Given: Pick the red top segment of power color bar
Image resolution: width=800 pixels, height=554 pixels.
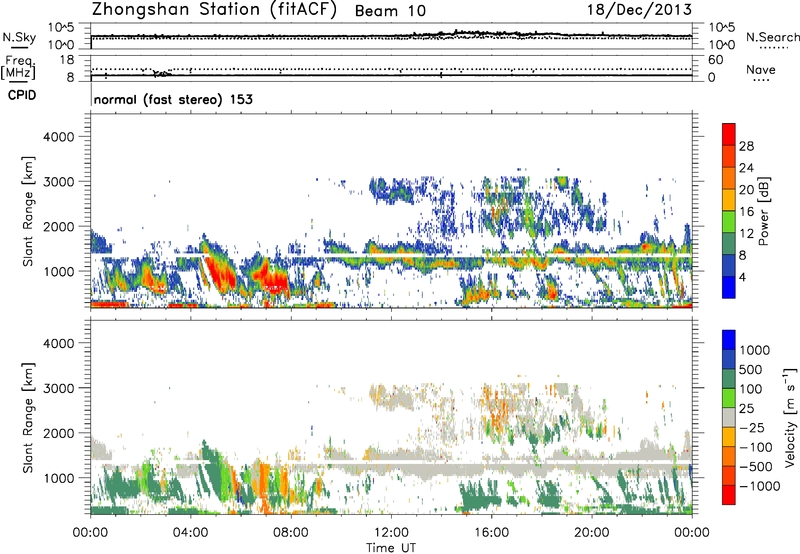Looking at the screenshot, I should click(x=729, y=134).
